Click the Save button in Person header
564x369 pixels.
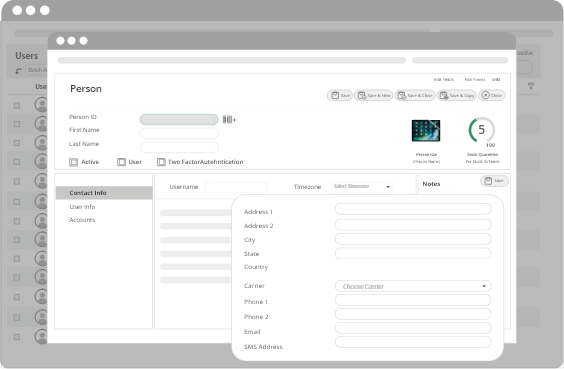340,95
